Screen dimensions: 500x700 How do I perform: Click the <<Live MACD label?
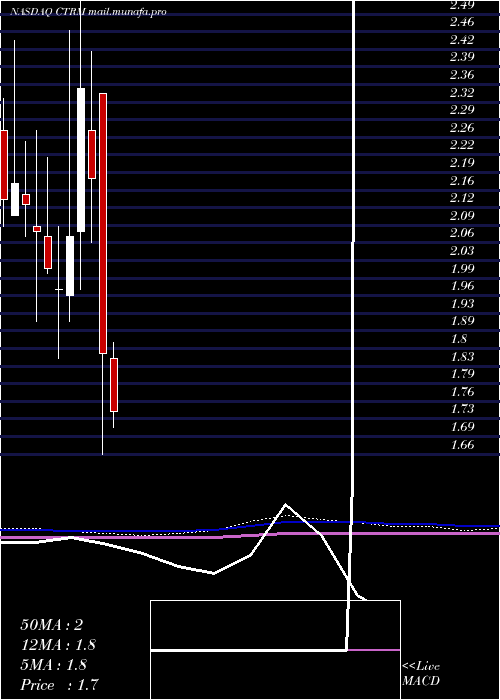click(x=421, y=674)
